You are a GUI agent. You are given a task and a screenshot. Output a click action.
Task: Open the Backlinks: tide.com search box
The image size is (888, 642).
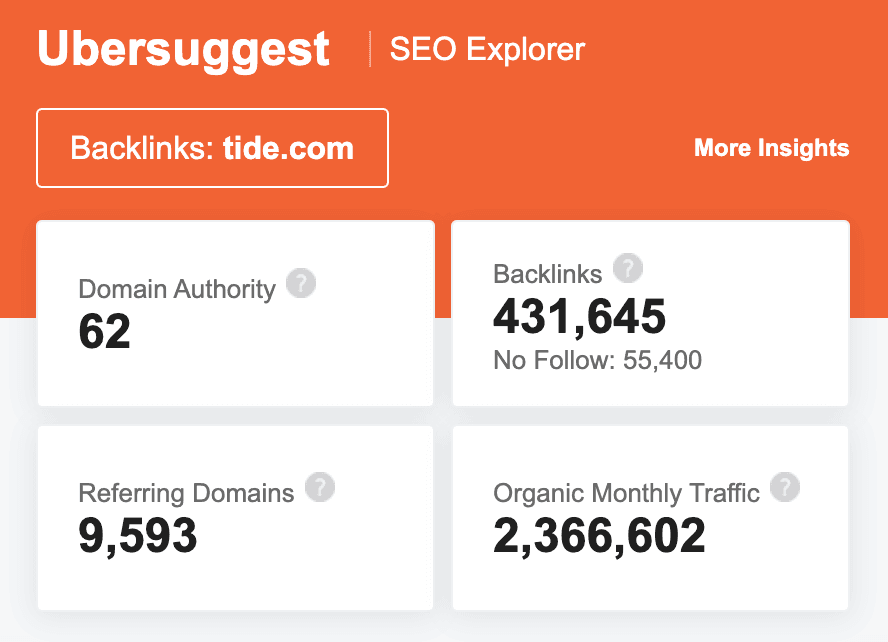212,147
